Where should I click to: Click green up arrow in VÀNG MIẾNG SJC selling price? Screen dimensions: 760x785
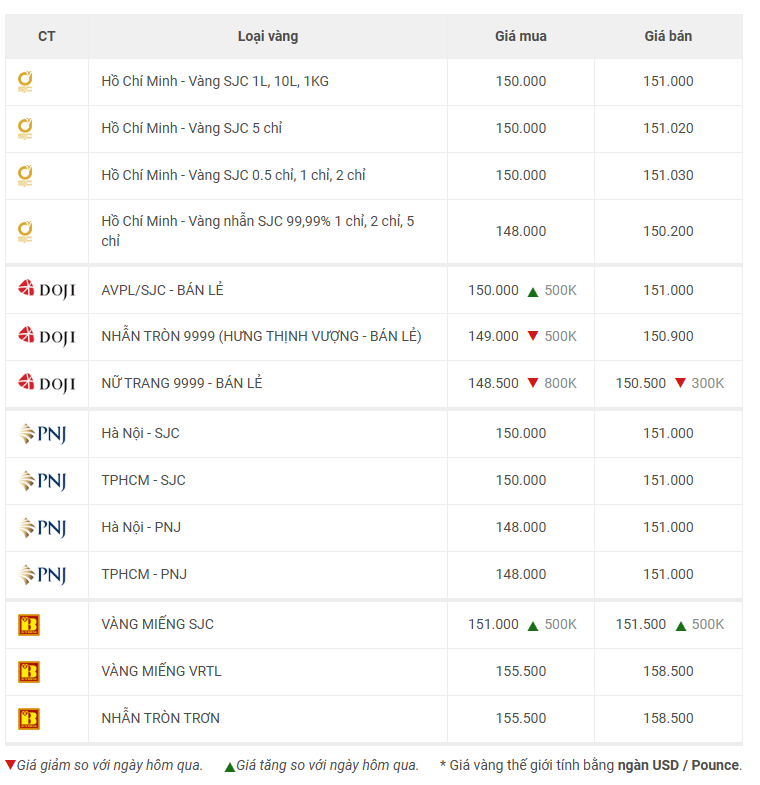(680, 625)
